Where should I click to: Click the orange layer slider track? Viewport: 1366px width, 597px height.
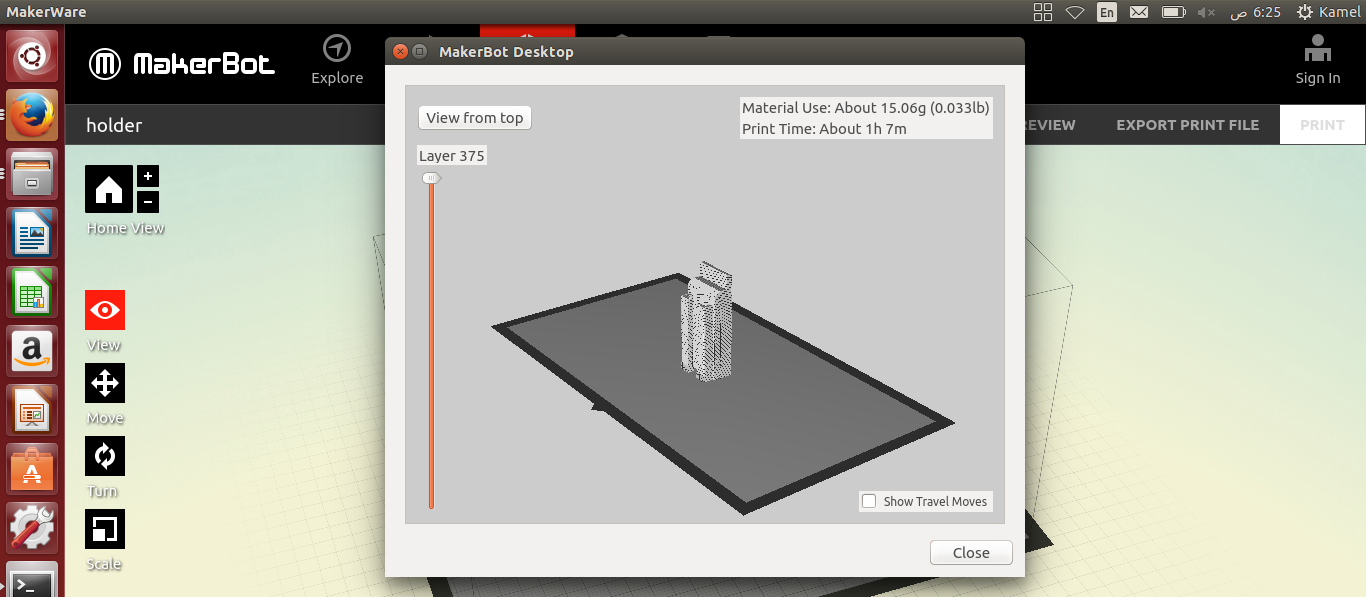431,345
